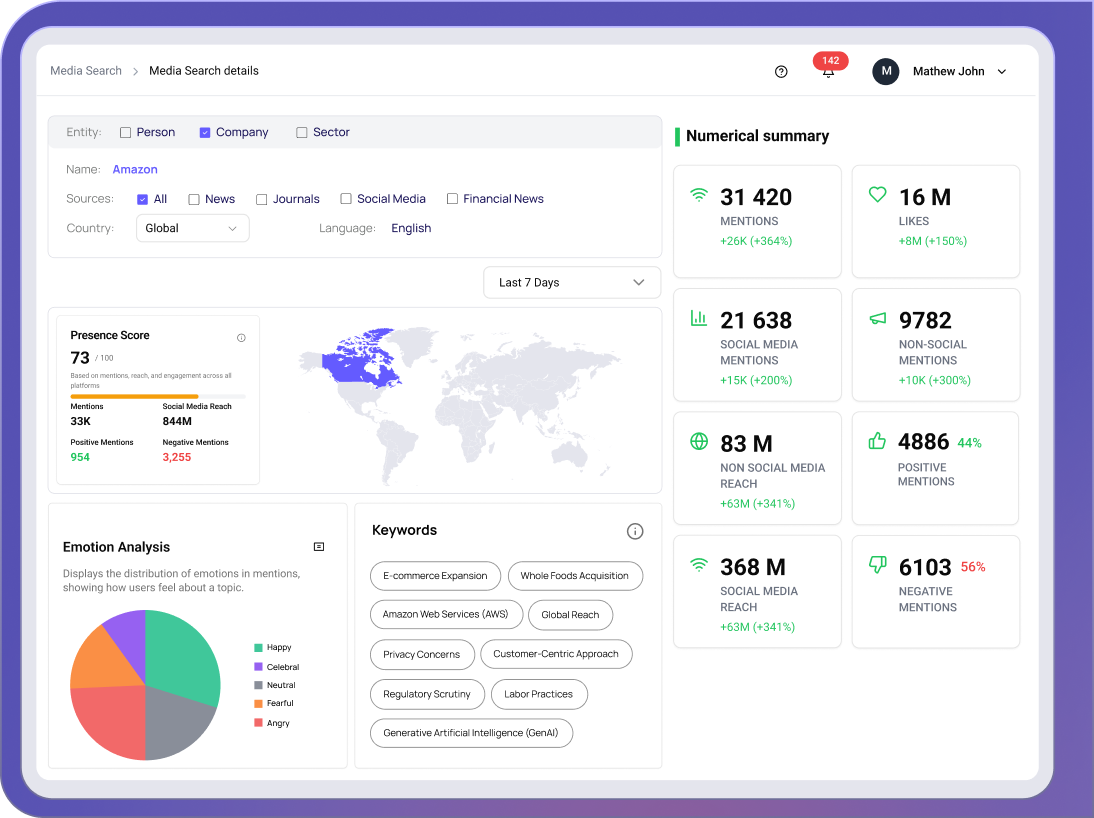This screenshot has width=1094, height=818.
Task: Uncheck the Company entity checkbox
Action: point(204,133)
